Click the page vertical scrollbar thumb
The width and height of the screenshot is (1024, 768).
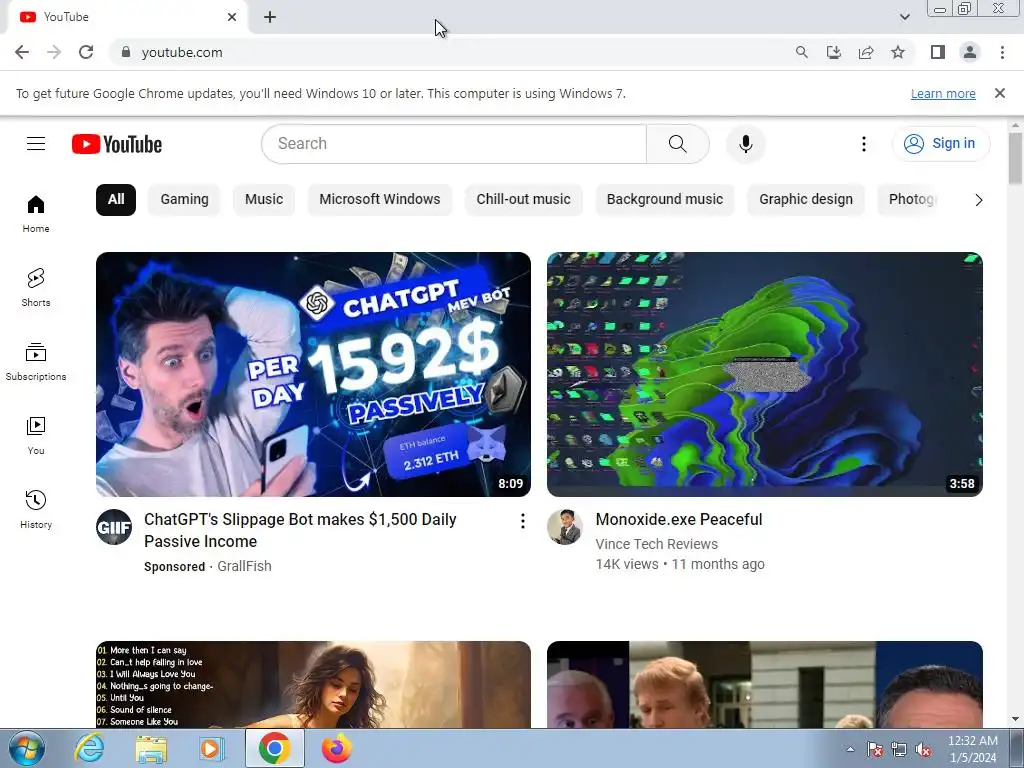pos(1015,158)
